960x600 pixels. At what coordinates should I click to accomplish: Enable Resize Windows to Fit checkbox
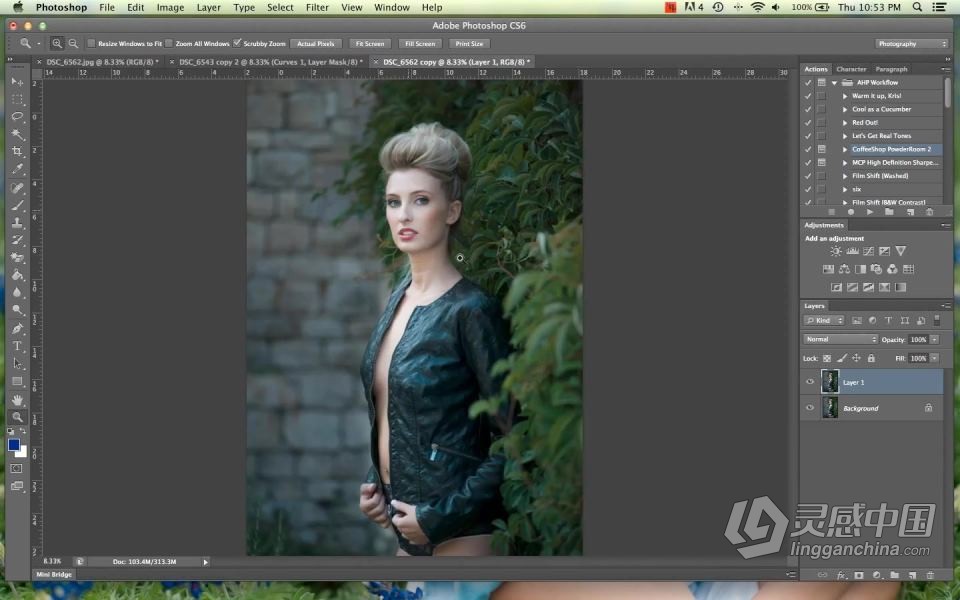pos(91,43)
